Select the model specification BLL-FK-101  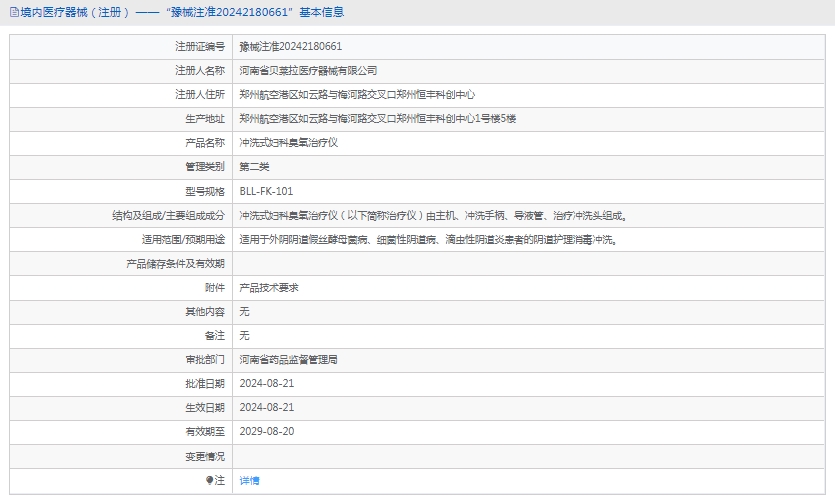[x=266, y=191]
